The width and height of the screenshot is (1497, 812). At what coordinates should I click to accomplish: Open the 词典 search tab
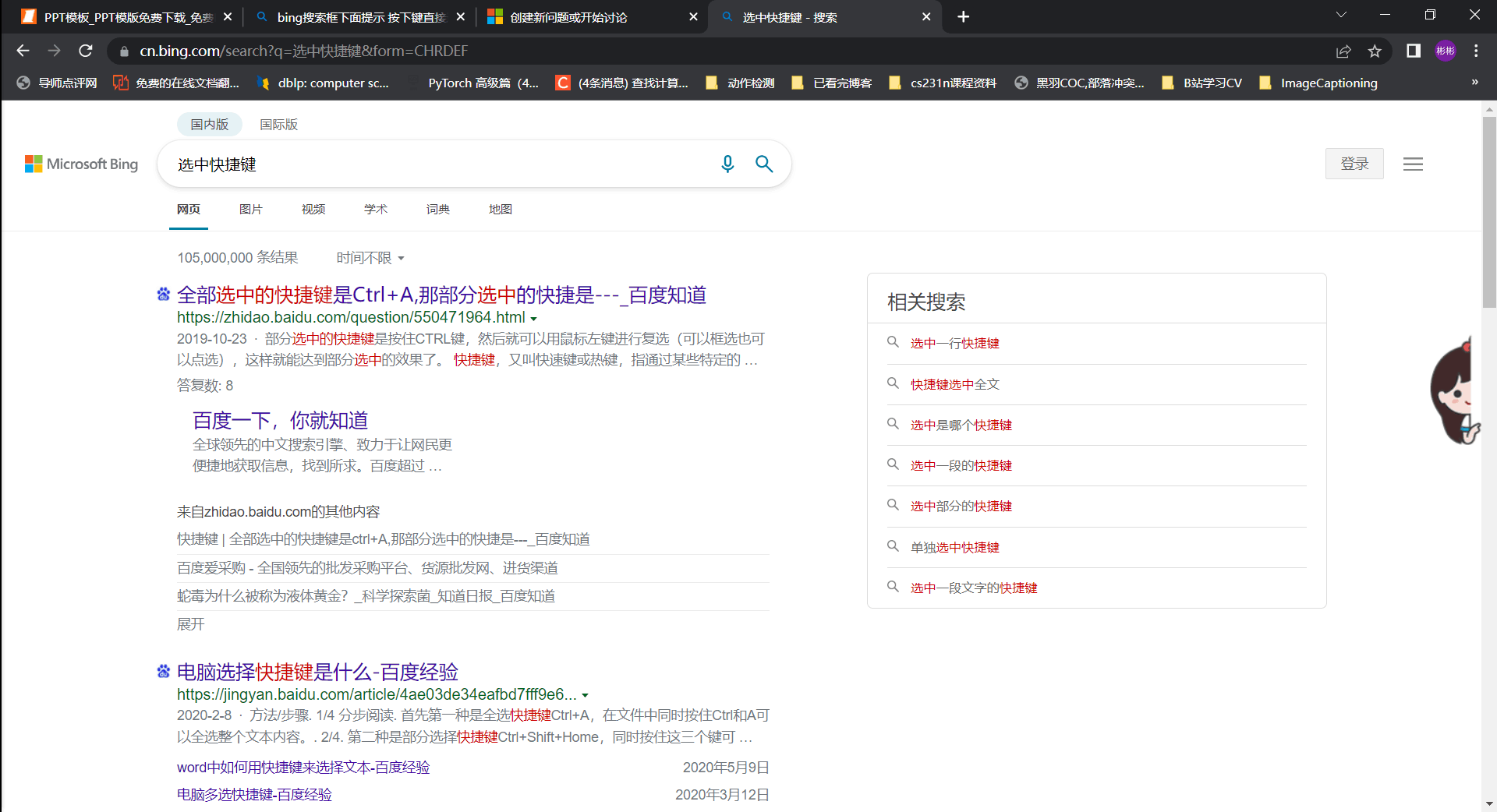click(x=438, y=209)
